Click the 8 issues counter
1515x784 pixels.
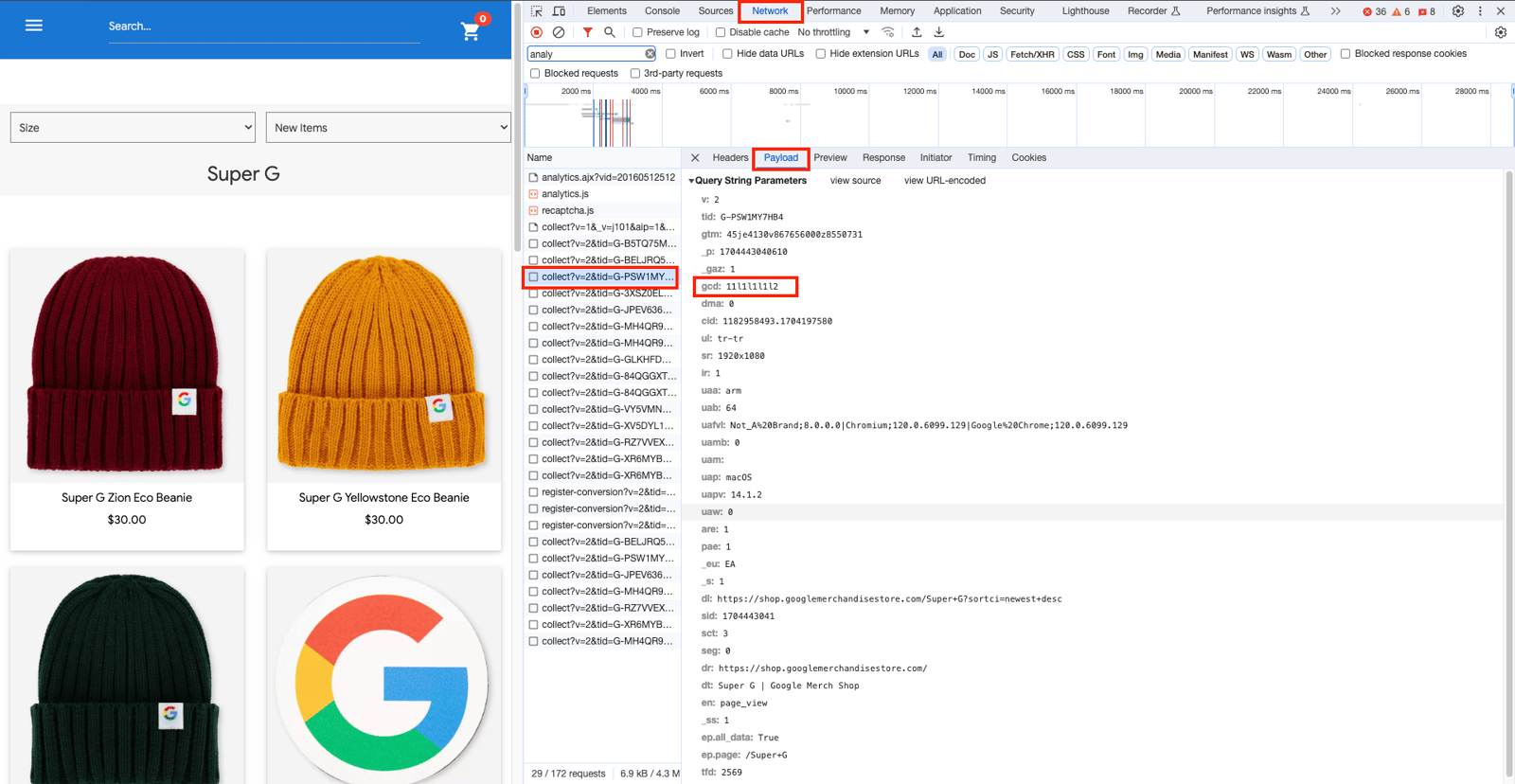pyautogui.click(x=1427, y=11)
